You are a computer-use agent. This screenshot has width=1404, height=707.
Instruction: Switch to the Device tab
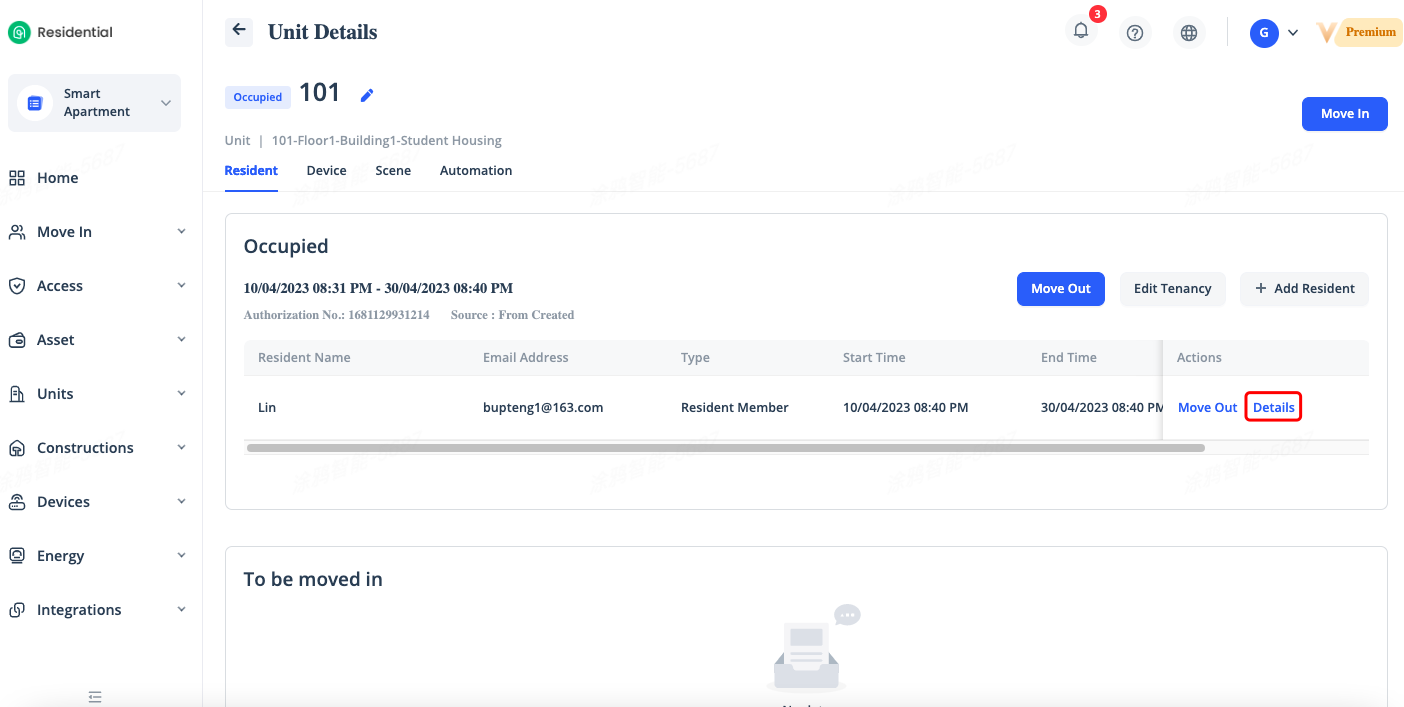pyautogui.click(x=326, y=171)
